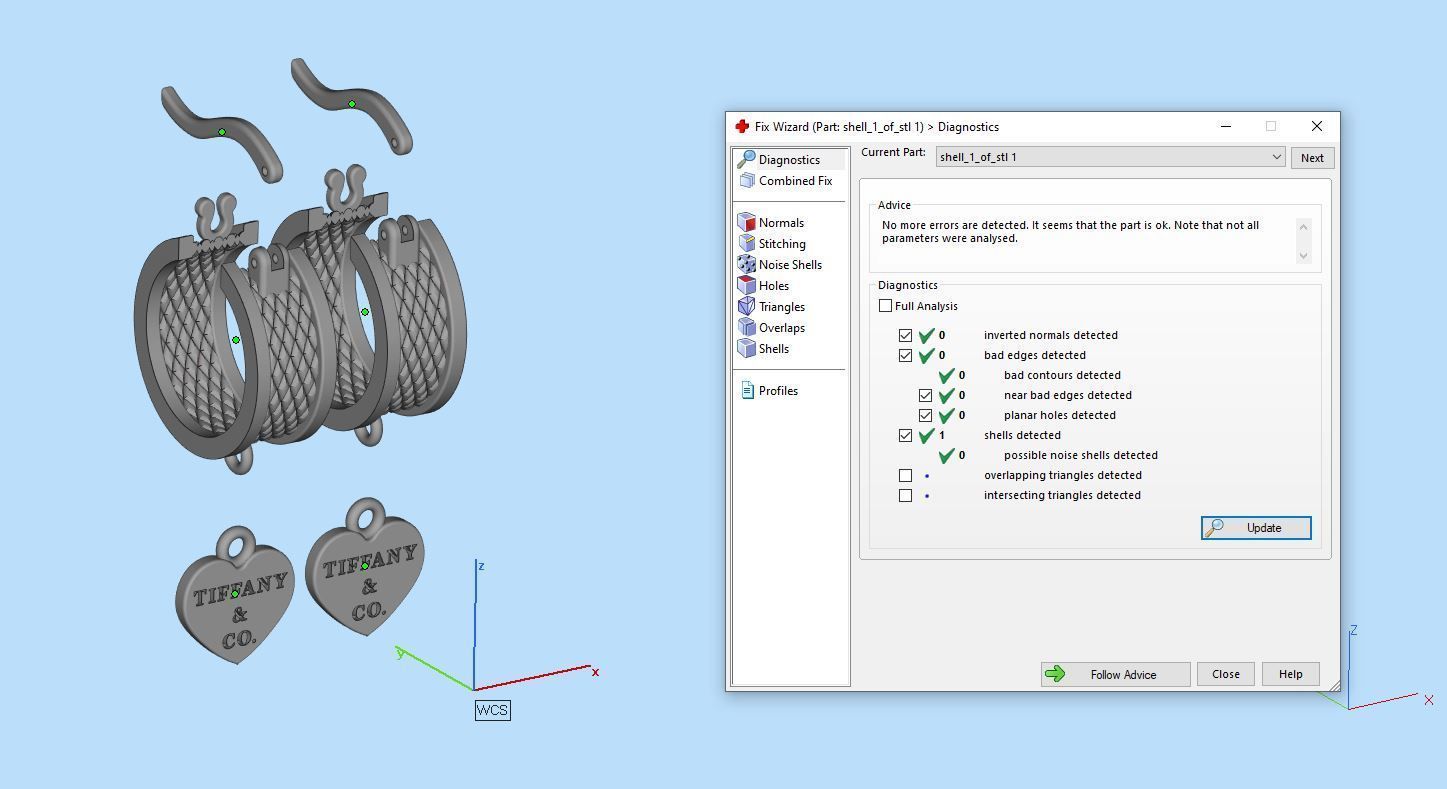The height and width of the screenshot is (789, 1447).
Task: Click the 'bad contours detected' label
Action: (x=1062, y=375)
